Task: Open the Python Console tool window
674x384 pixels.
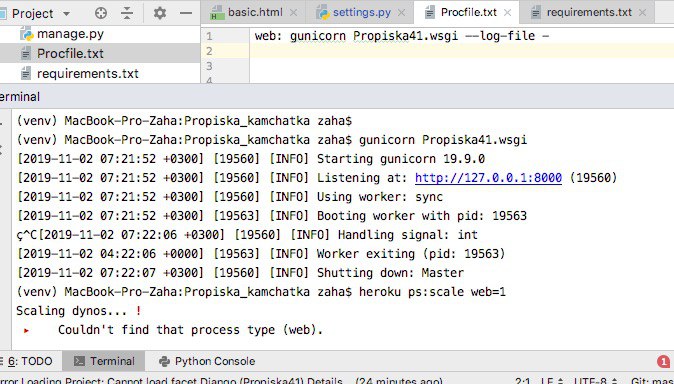Action: point(207,361)
